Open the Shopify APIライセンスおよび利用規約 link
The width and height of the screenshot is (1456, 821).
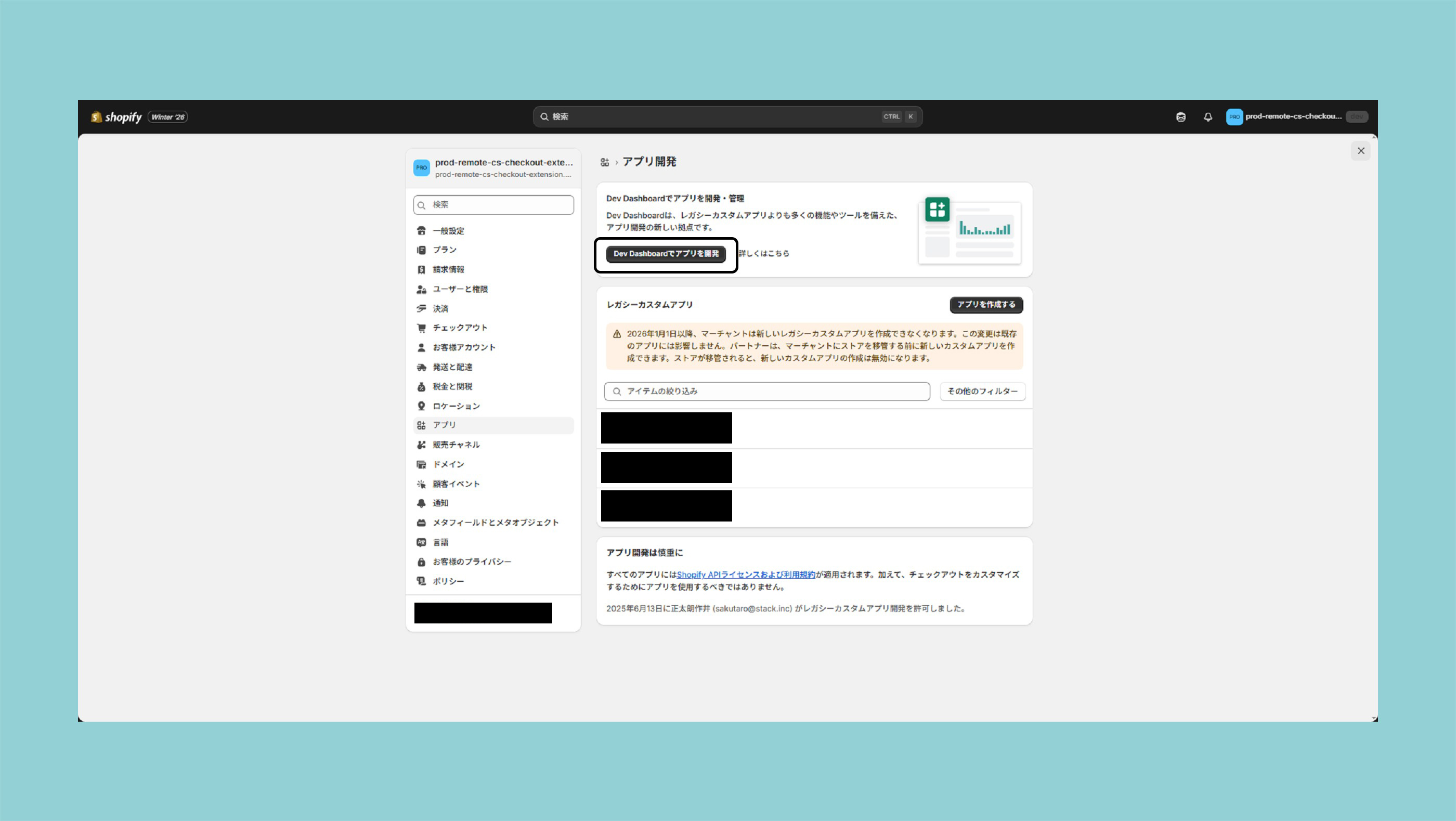(x=746, y=575)
